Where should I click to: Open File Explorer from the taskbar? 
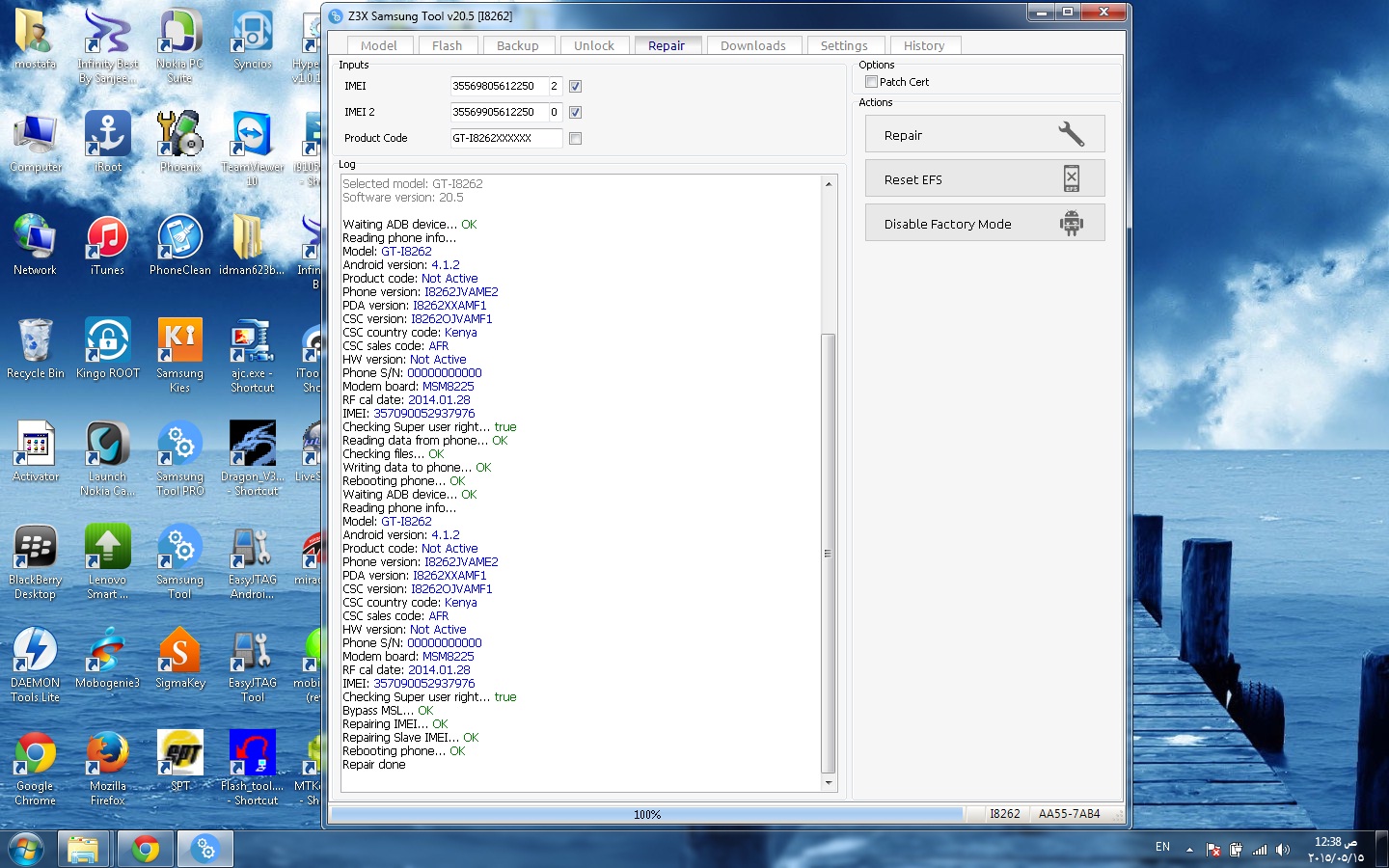(x=83, y=849)
